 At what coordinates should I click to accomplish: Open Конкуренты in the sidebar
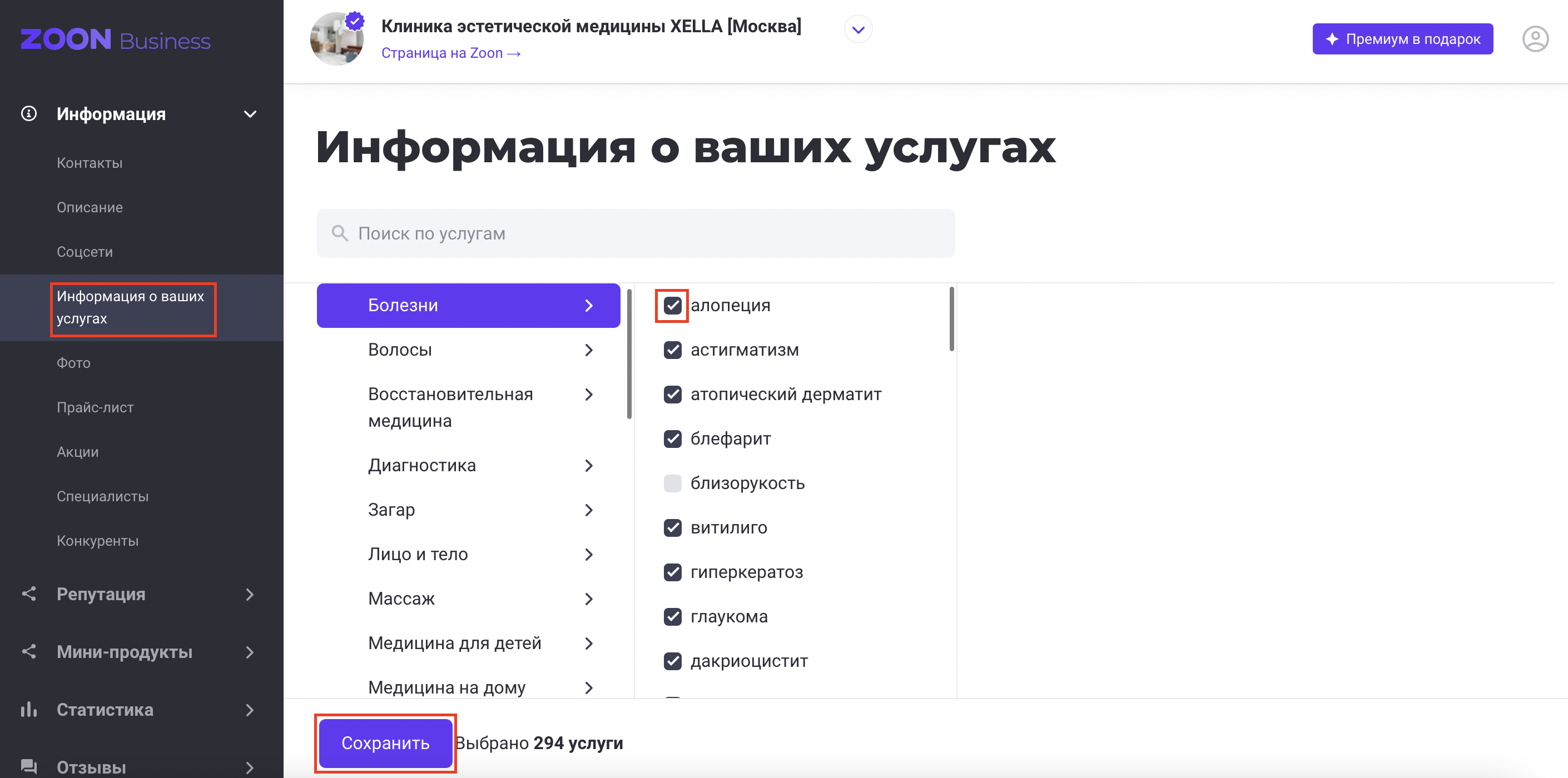[97, 541]
